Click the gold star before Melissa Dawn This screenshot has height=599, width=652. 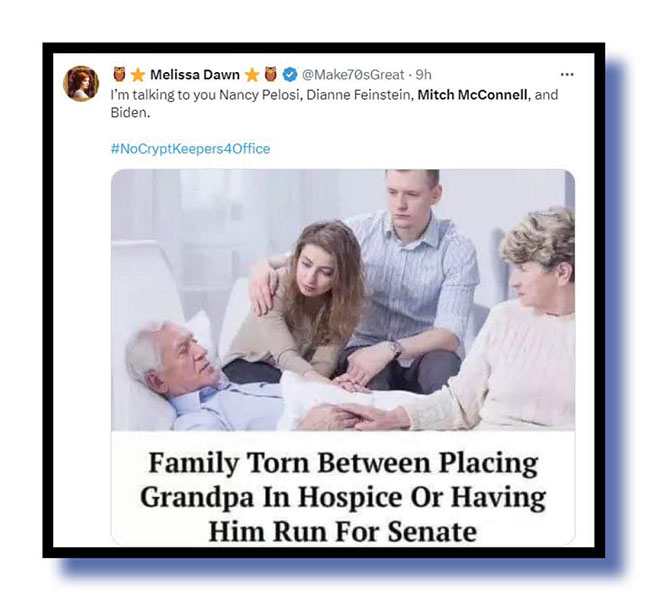[138, 75]
